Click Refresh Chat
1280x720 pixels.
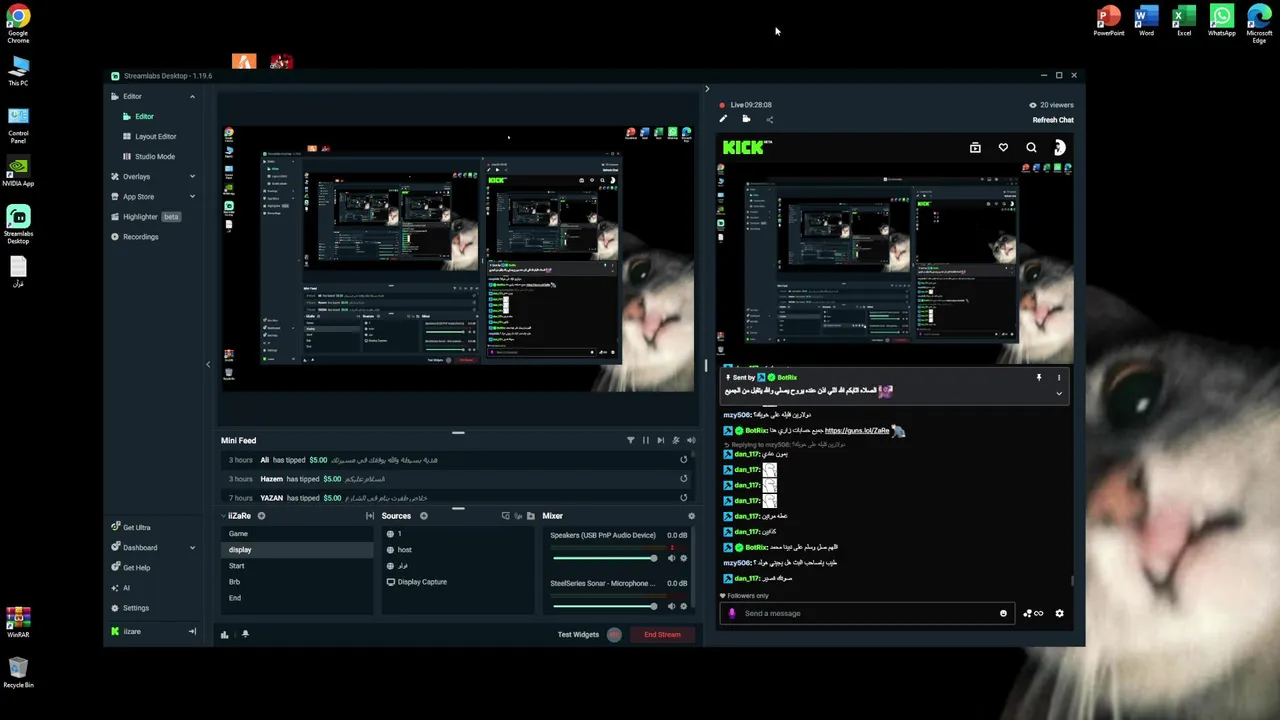pyautogui.click(x=1053, y=120)
